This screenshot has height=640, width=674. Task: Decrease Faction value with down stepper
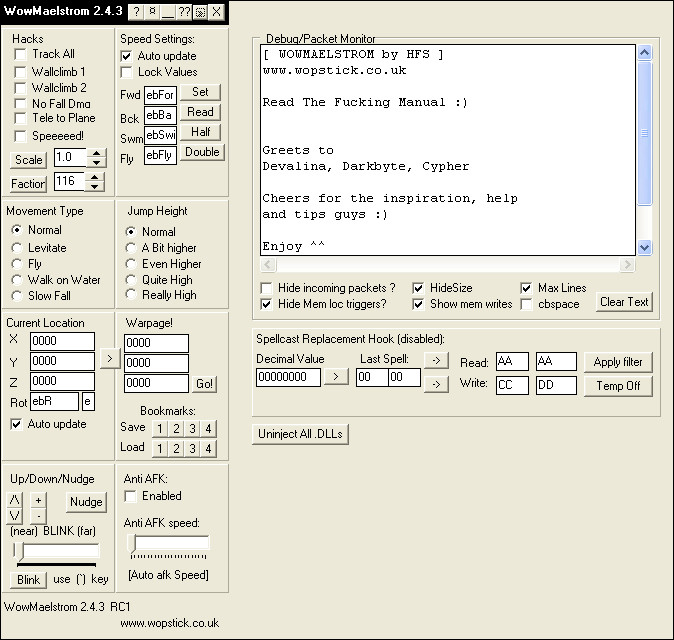tap(95, 187)
